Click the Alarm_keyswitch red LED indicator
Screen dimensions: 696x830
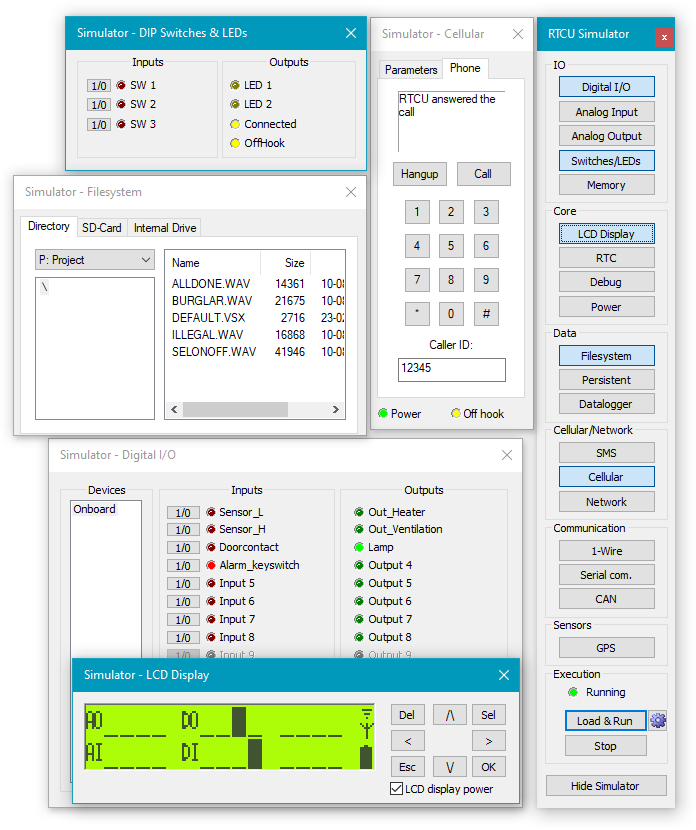point(211,566)
